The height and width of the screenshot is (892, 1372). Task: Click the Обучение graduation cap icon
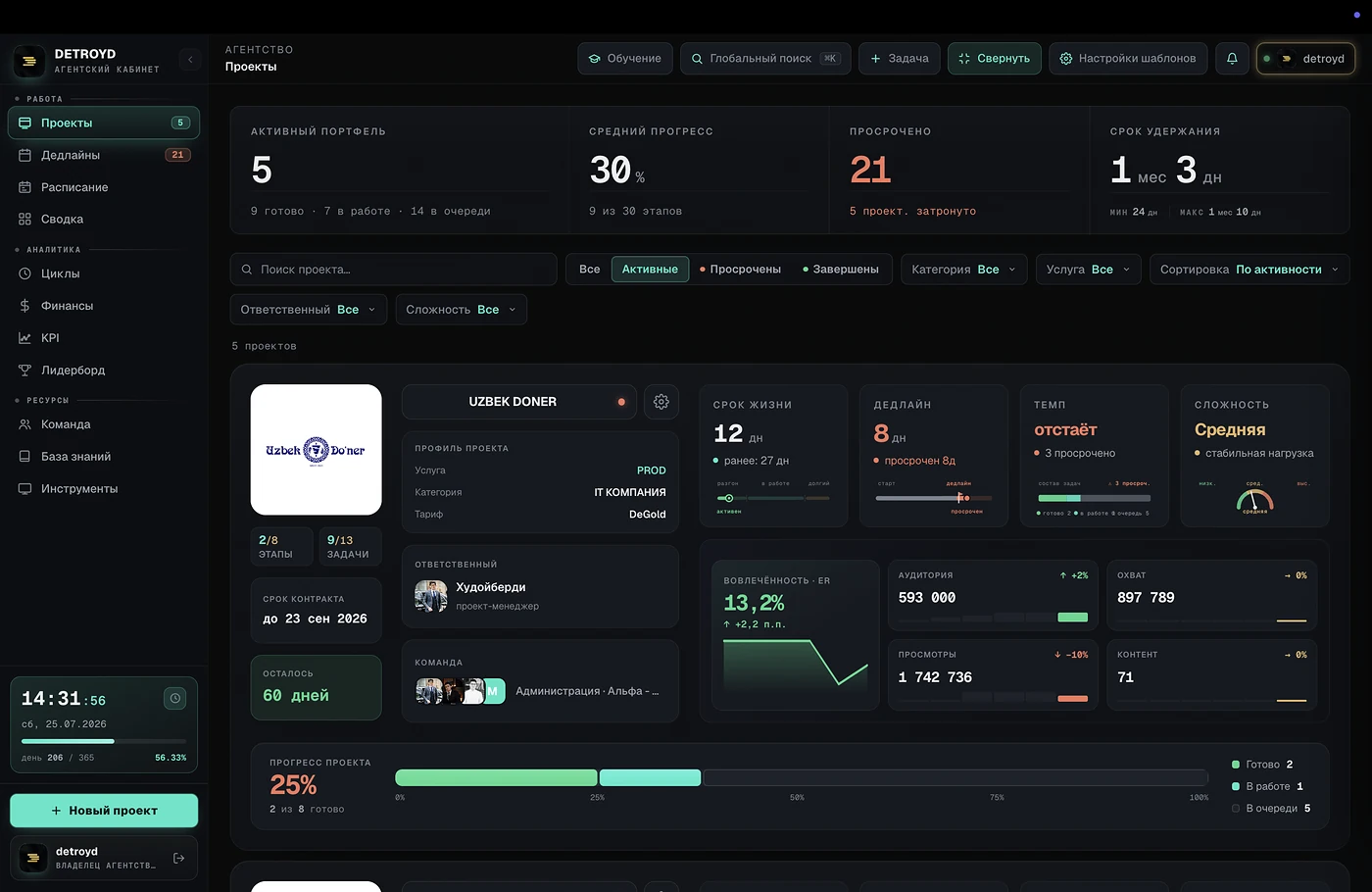coord(595,59)
